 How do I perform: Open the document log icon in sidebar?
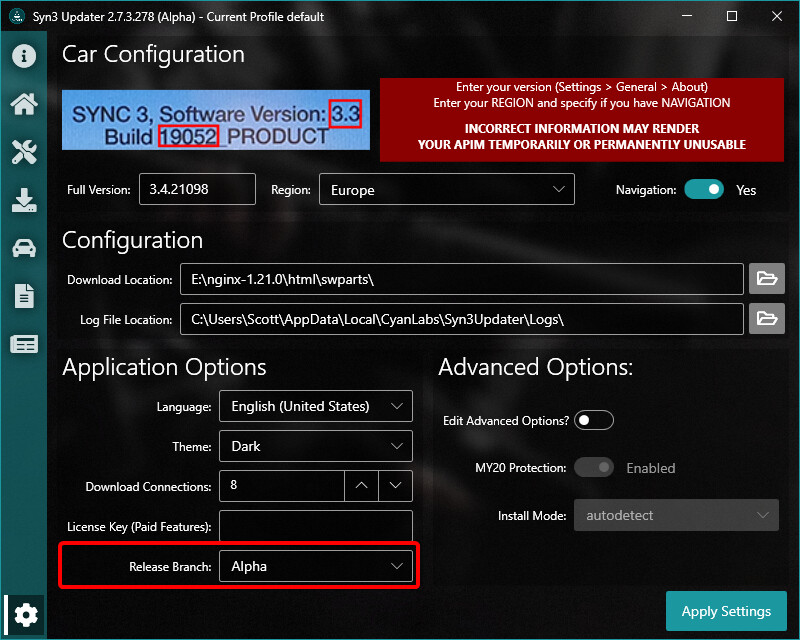pyautogui.click(x=24, y=296)
